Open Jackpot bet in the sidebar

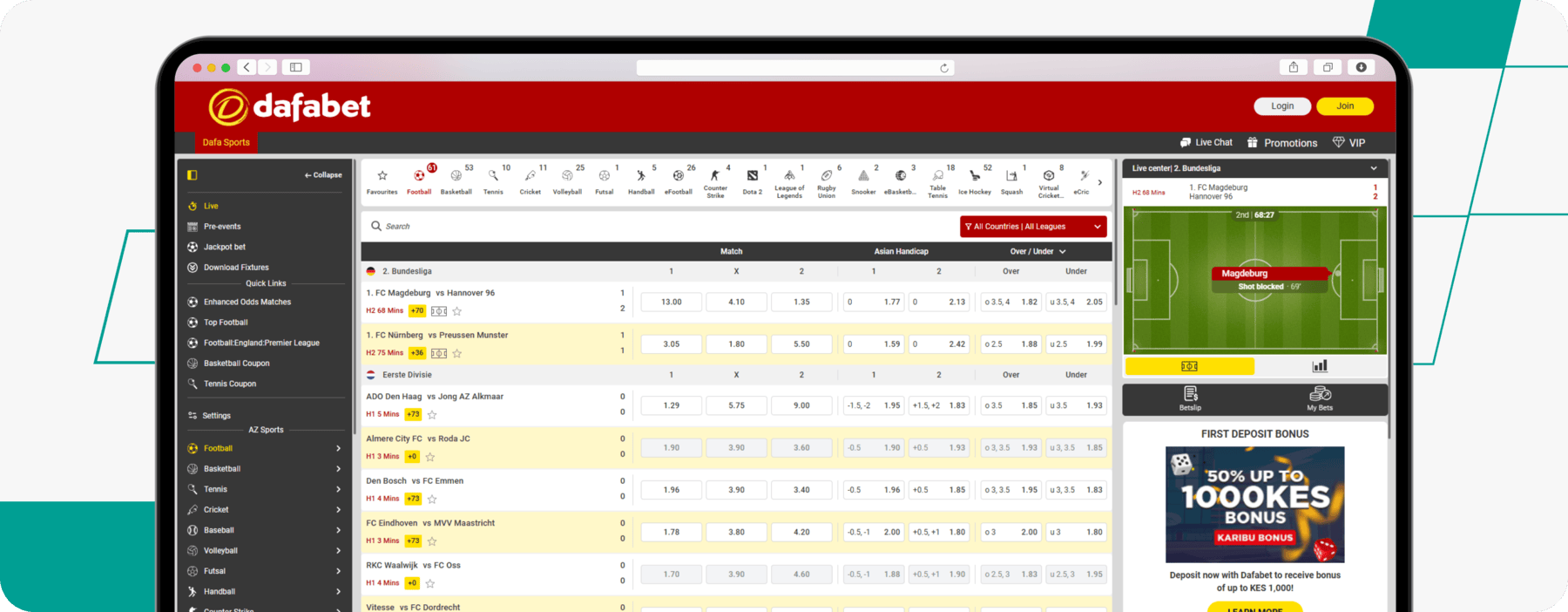pos(225,247)
